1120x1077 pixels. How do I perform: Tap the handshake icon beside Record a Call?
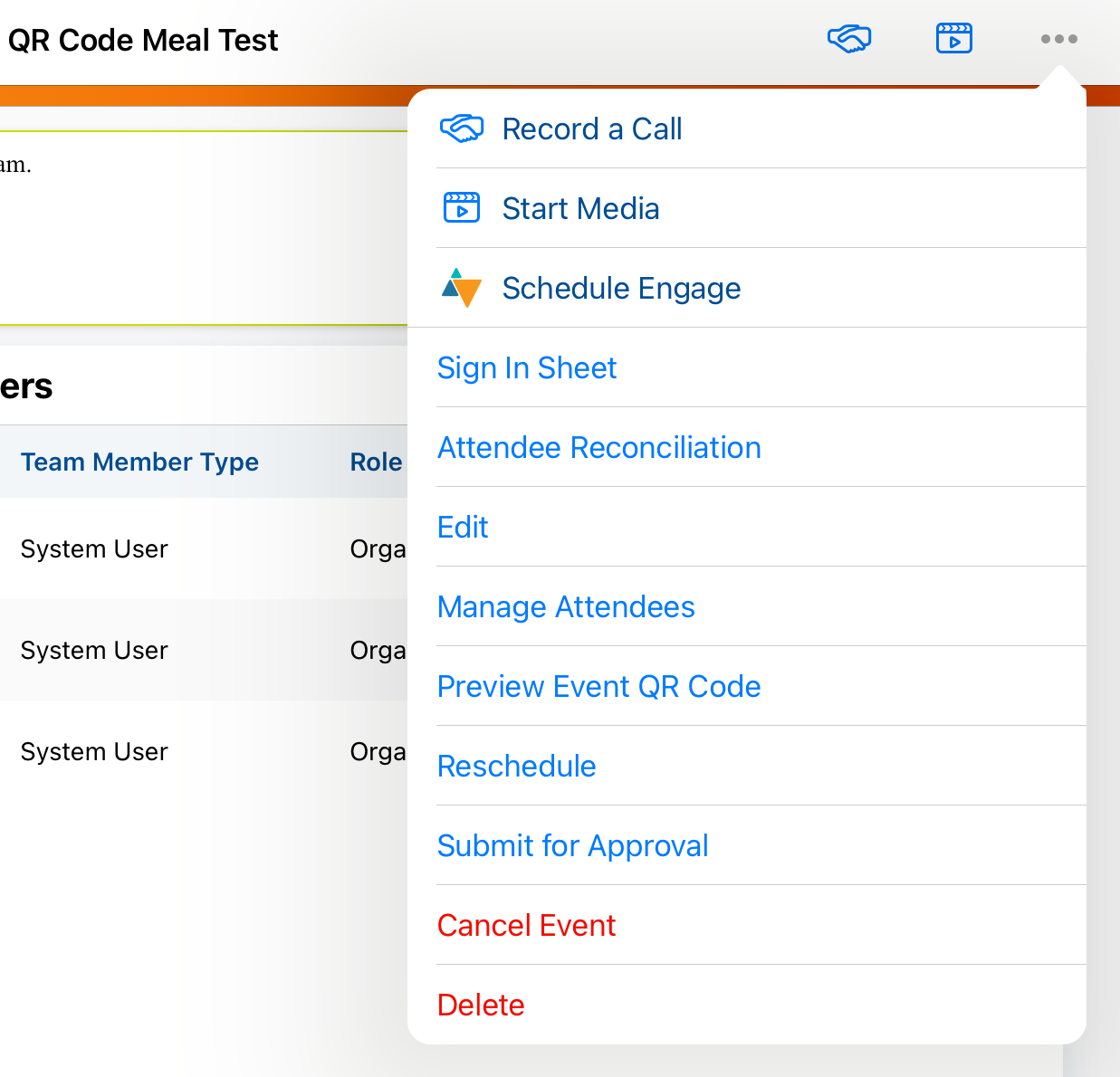[462, 129]
